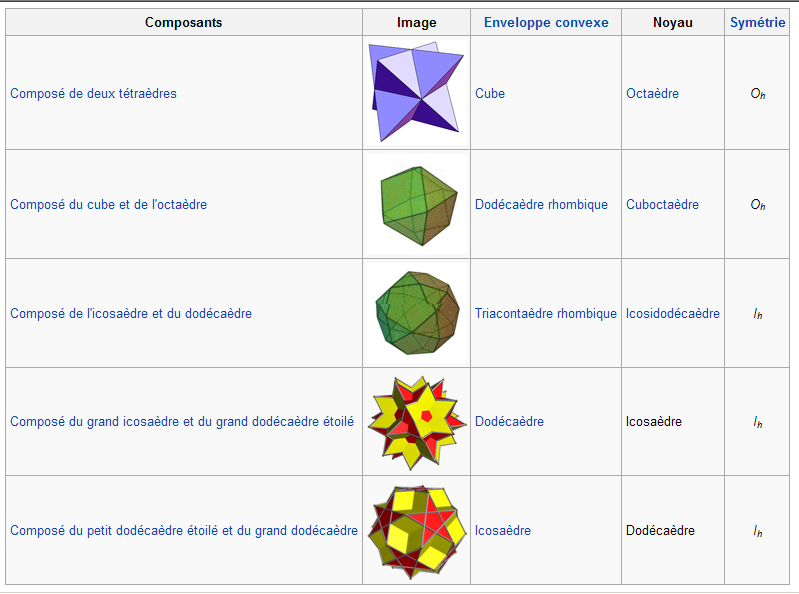Open the 'Composé du petit dodécaèdre étoilé et du grand dodécaèdre' link
The width and height of the screenshot is (799, 594).
pos(184,530)
